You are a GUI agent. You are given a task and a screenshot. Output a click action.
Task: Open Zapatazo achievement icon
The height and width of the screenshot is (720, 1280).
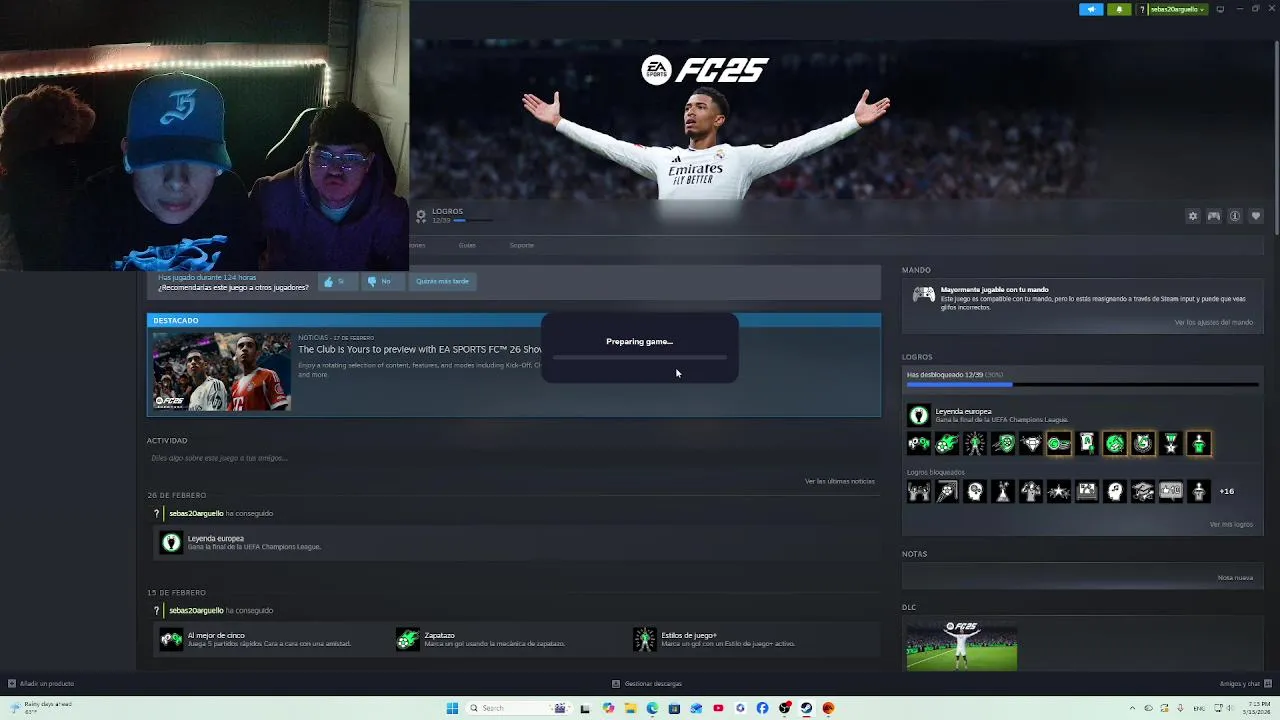[x=407, y=639]
